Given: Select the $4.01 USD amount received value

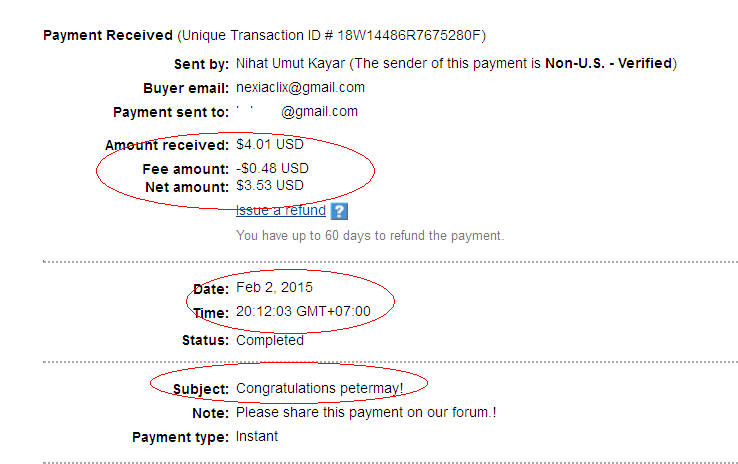Looking at the screenshot, I should point(270,146).
